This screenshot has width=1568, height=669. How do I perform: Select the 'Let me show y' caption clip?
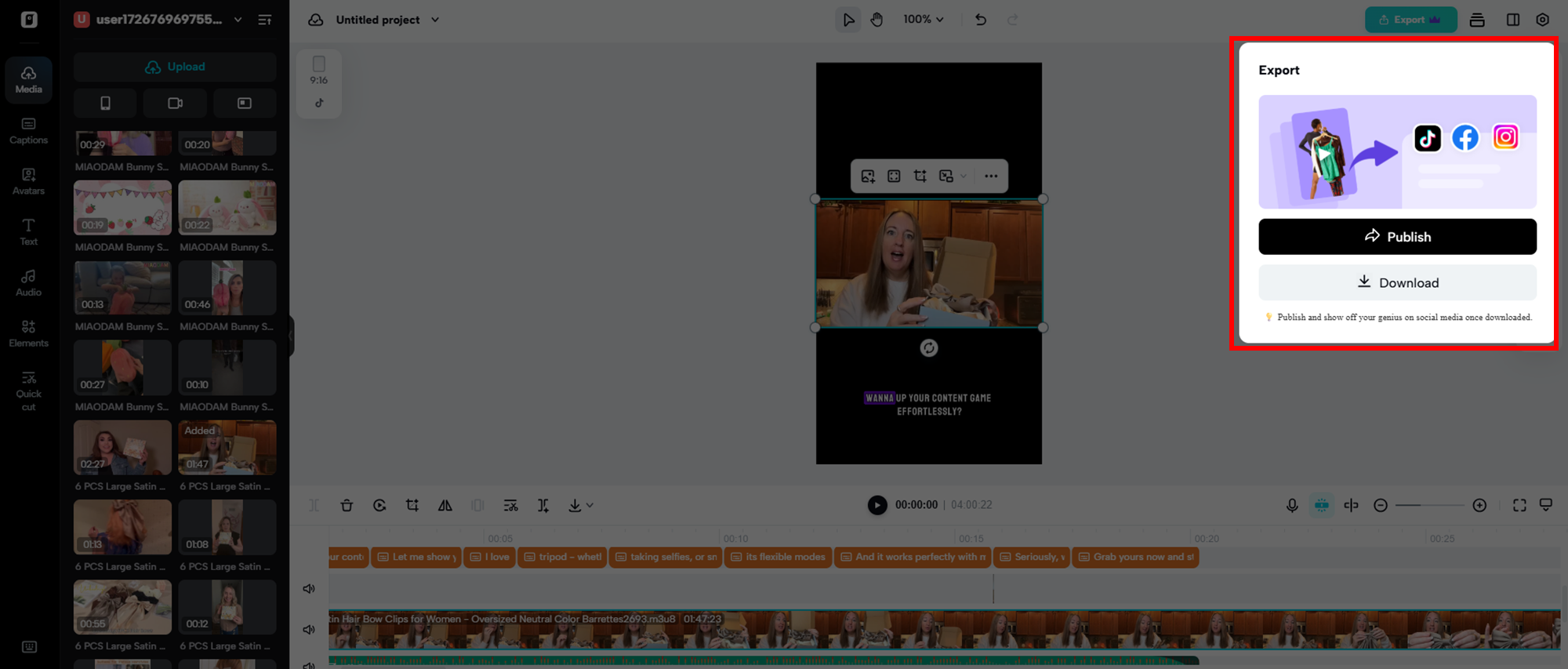[x=416, y=558]
